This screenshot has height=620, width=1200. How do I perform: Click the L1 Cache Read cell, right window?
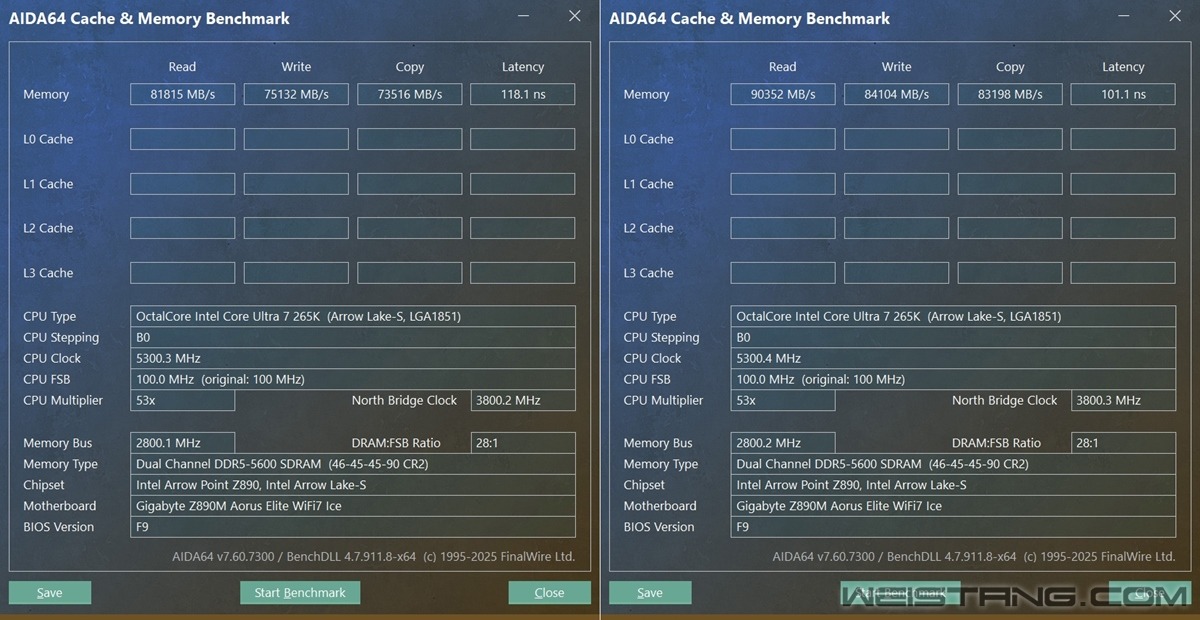(783, 184)
